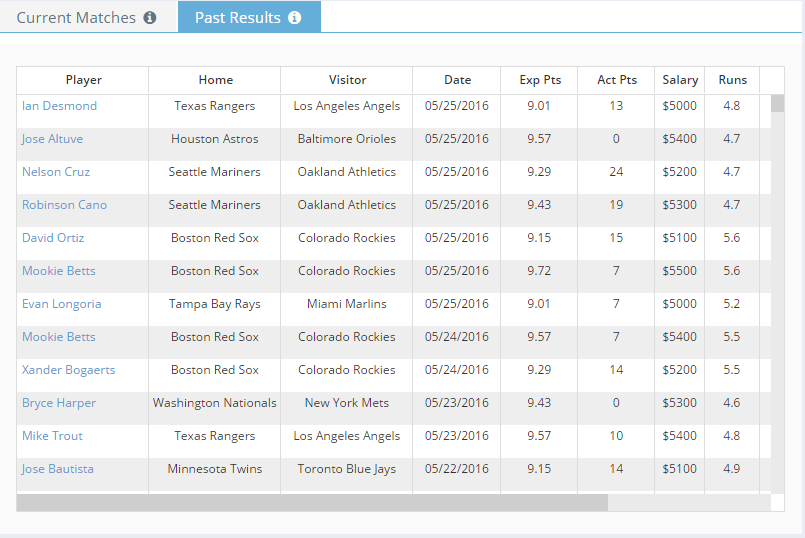This screenshot has height=538, width=805.
Task: Click the Player column header
Action: coord(83,80)
